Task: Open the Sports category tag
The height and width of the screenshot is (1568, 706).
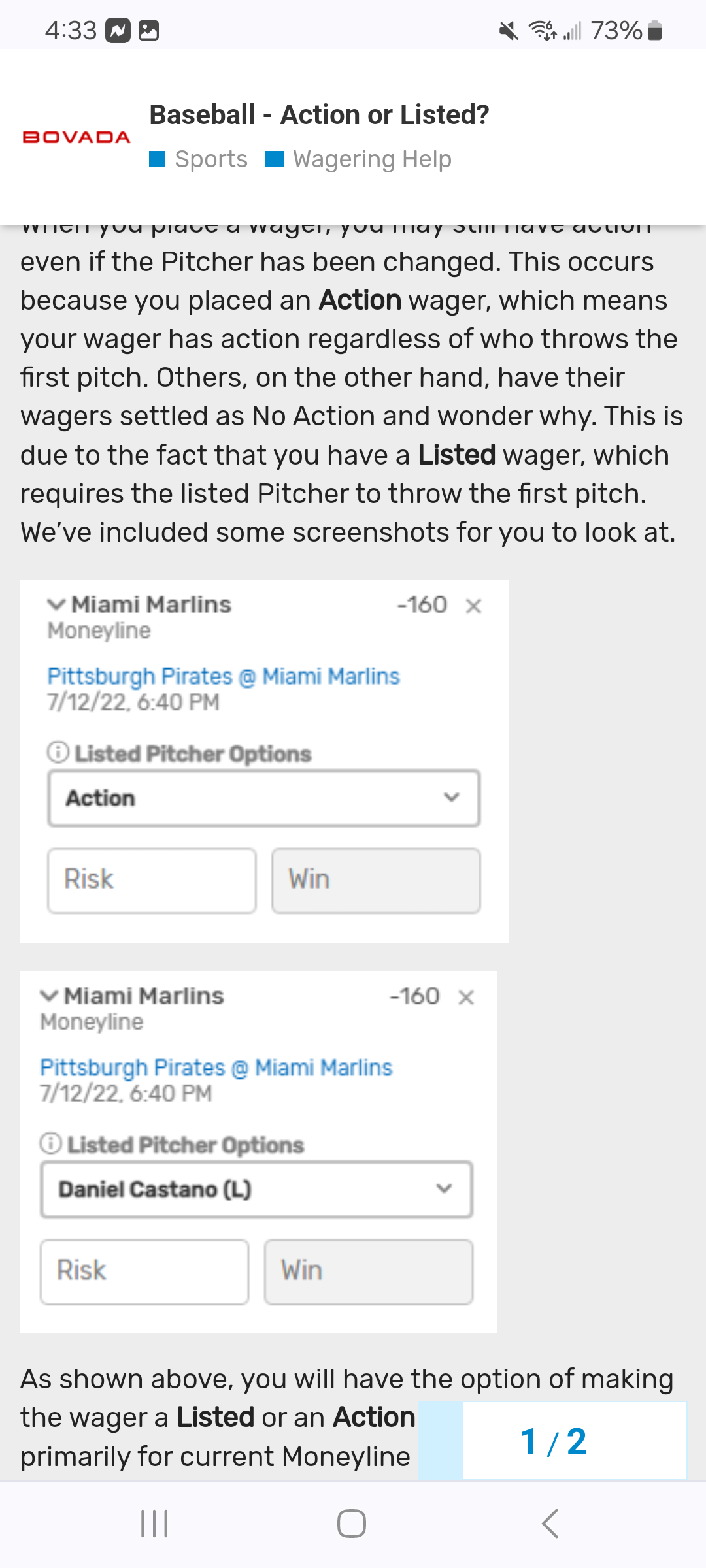Action: point(199,159)
